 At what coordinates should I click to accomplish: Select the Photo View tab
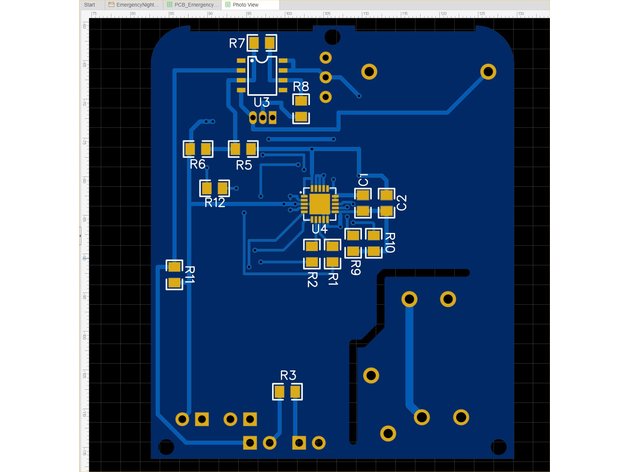(245, 5)
